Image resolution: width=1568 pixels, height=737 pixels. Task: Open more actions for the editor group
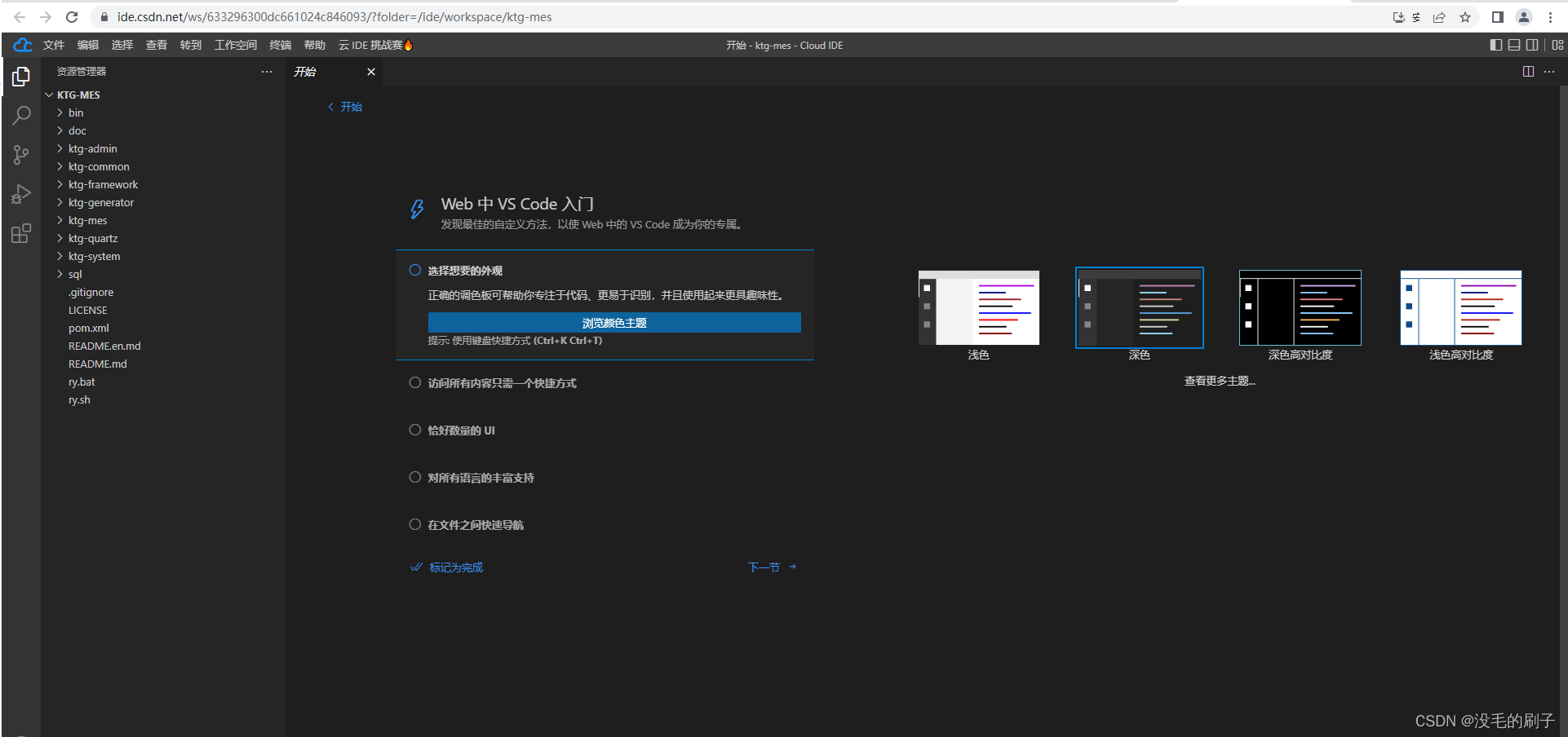[x=1549, y=72]
